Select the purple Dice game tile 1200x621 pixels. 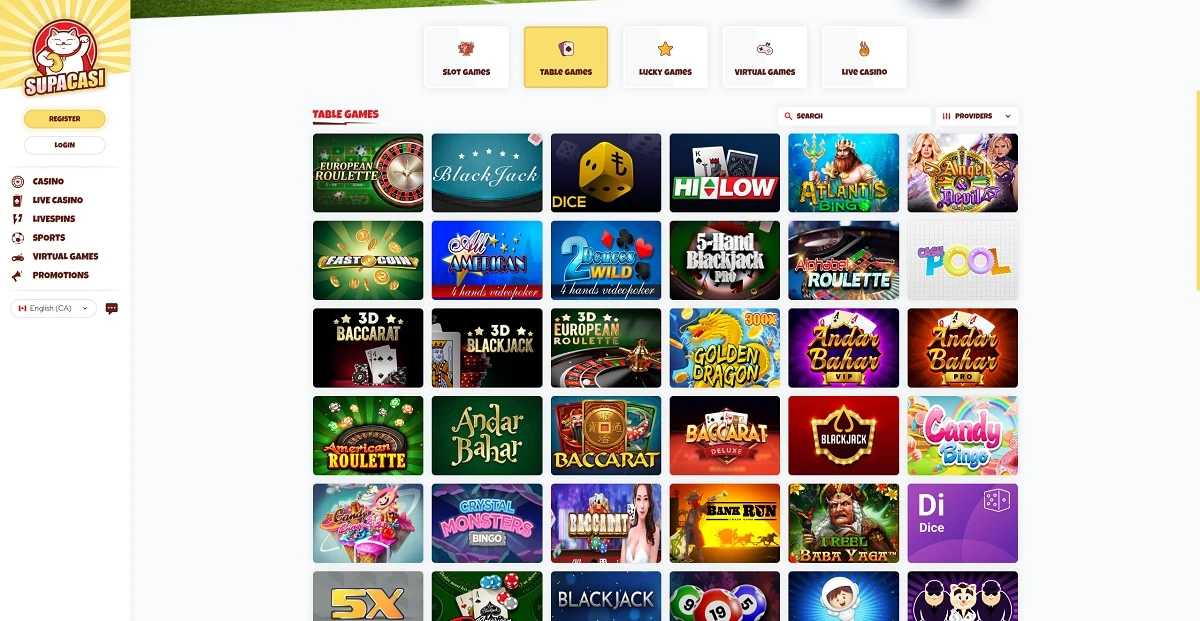click(x=963, y=523)
